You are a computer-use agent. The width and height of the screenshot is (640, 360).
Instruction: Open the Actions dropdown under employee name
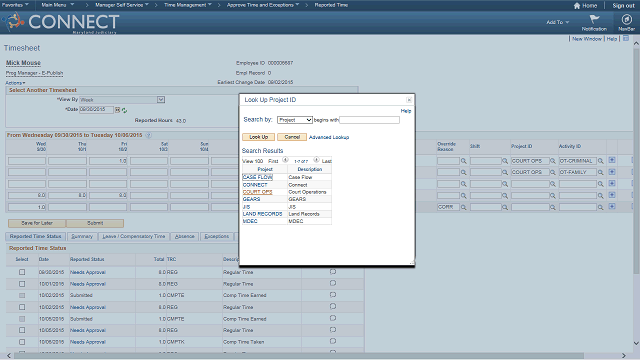point(15,83)
